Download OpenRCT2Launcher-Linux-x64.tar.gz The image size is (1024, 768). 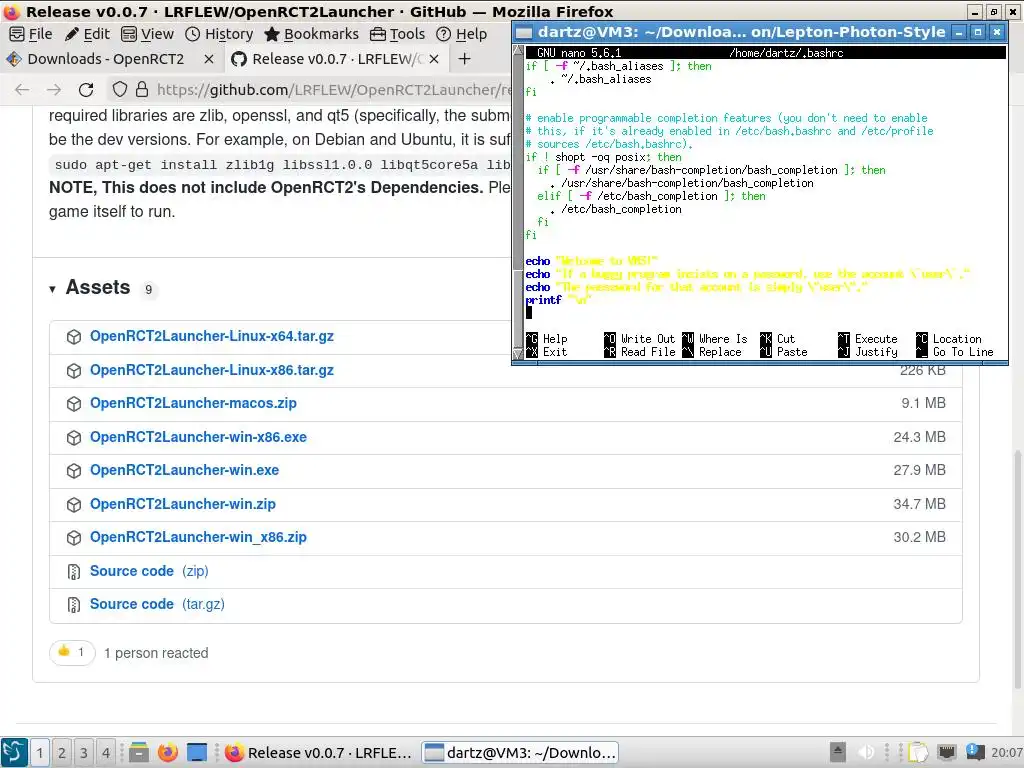(x=212, y=336)
